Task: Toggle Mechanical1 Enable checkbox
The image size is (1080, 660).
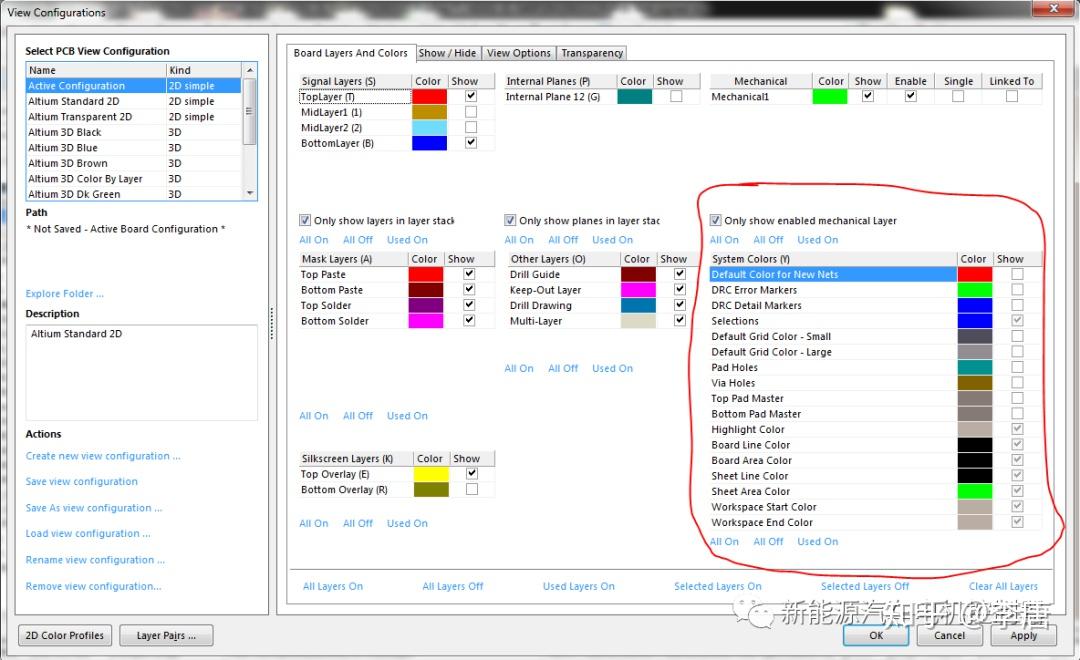Action: point(911,96)
